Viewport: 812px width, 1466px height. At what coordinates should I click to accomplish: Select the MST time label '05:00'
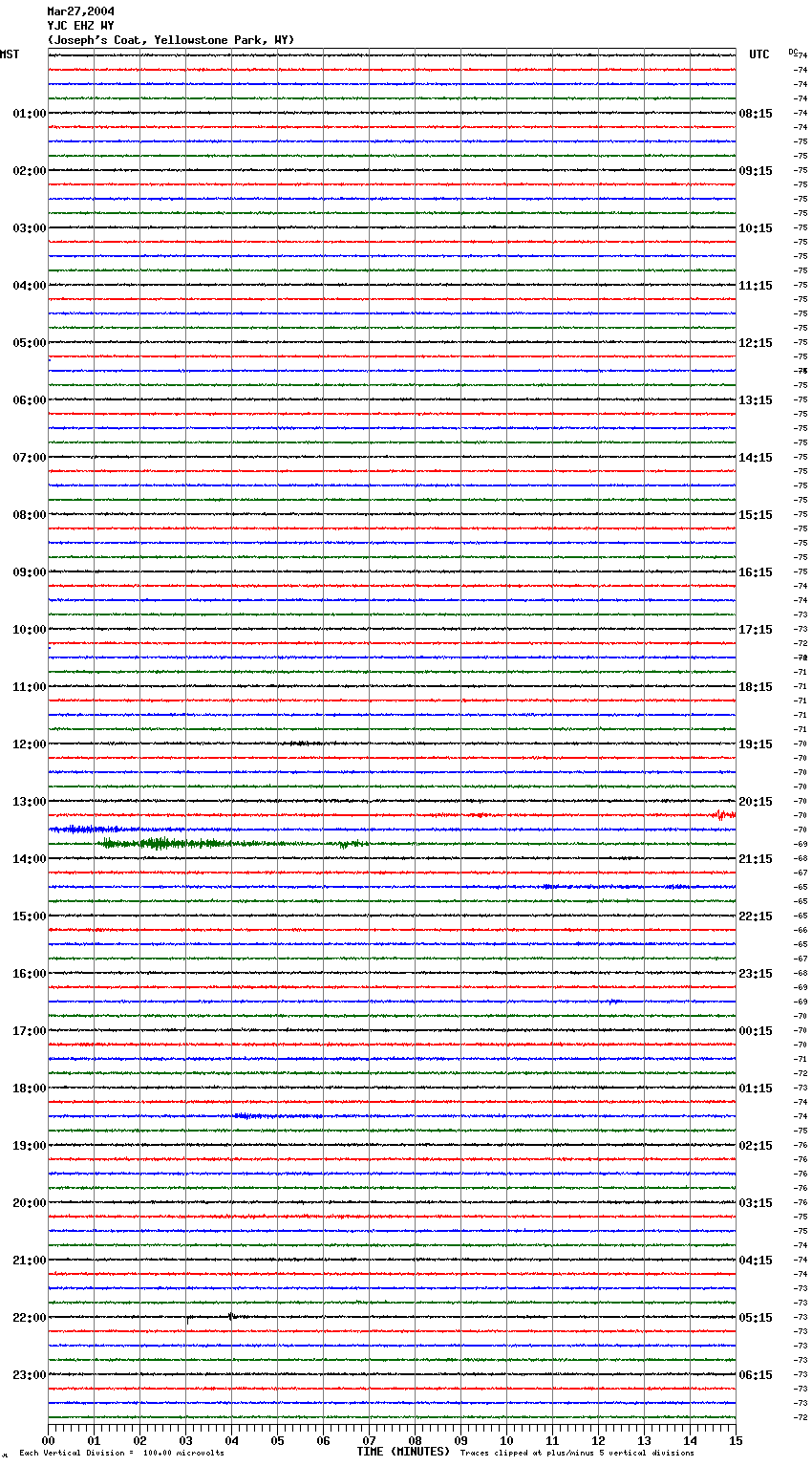tap(30, 343)
